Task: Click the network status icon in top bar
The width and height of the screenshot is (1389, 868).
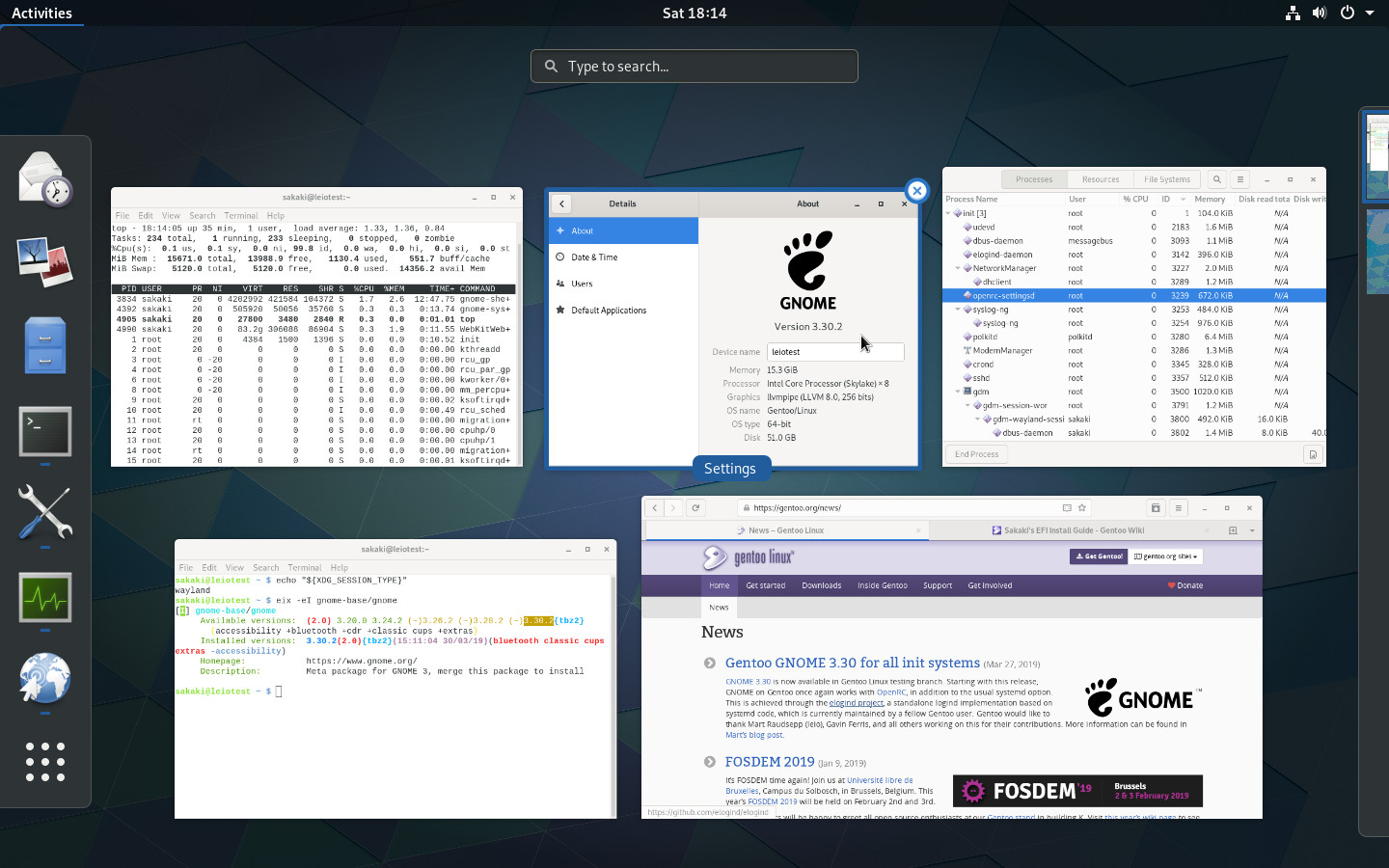Action: coord(1293,13)
